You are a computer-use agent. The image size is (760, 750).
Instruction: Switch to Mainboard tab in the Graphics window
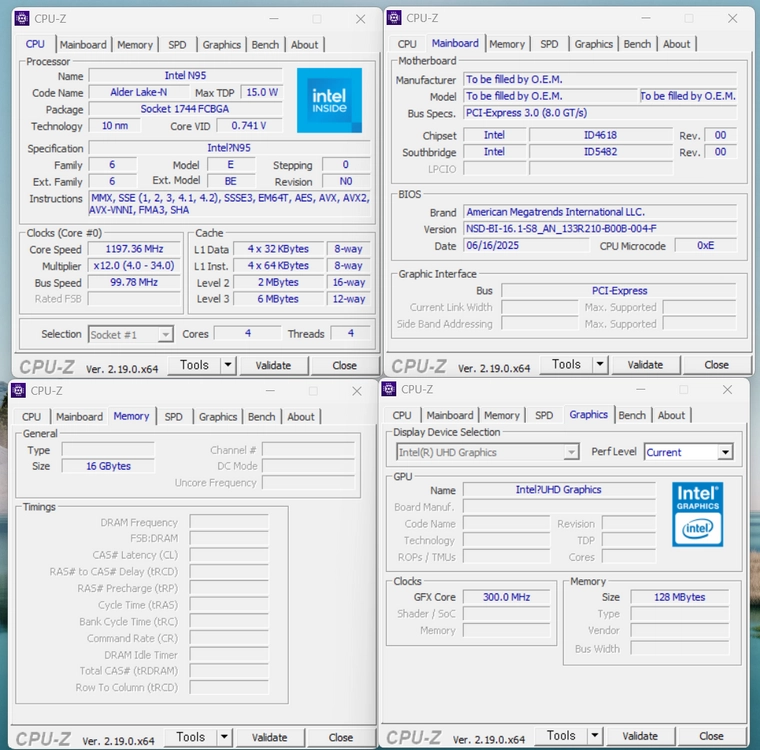[449, 415]
